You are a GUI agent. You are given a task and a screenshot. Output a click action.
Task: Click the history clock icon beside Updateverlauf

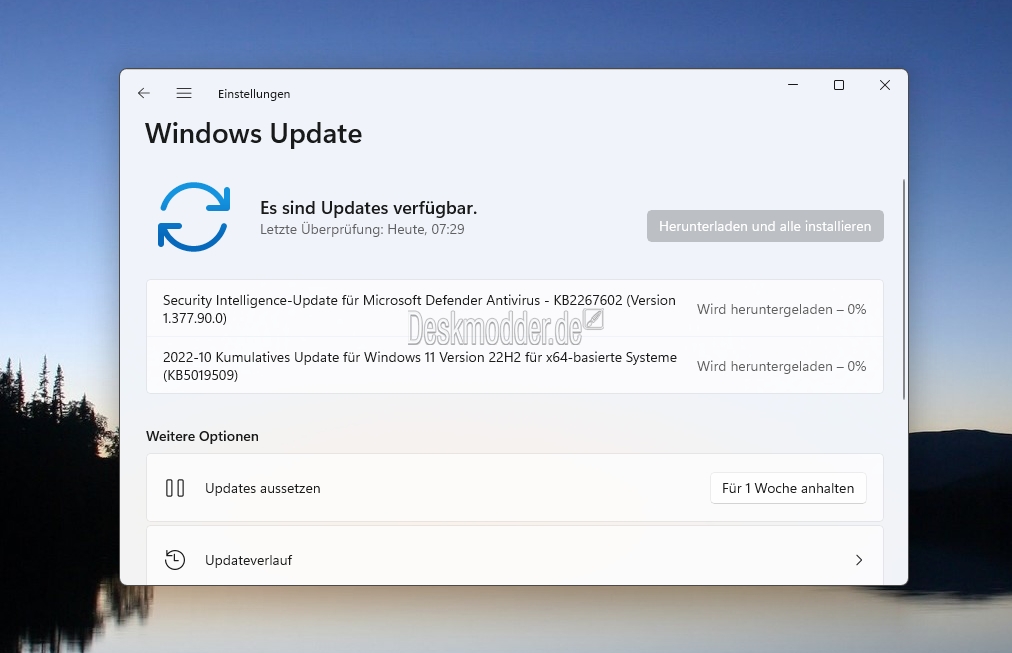[175, 560]
